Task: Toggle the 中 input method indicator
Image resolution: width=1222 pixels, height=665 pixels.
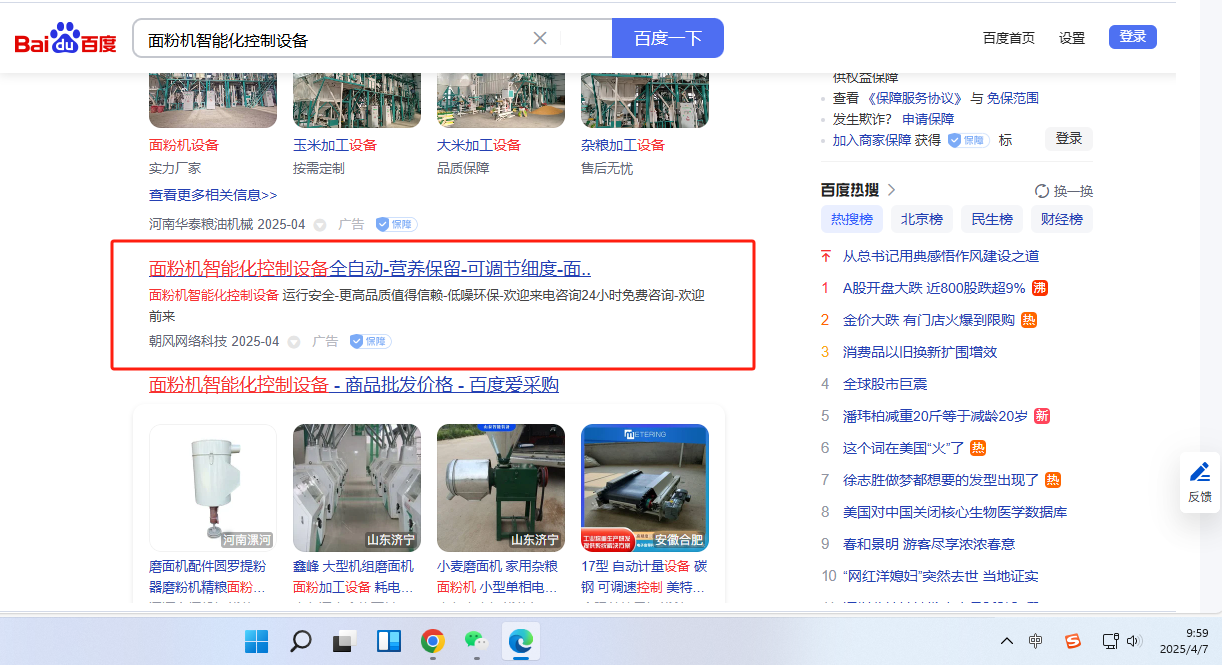Action: click(1036, 641)
